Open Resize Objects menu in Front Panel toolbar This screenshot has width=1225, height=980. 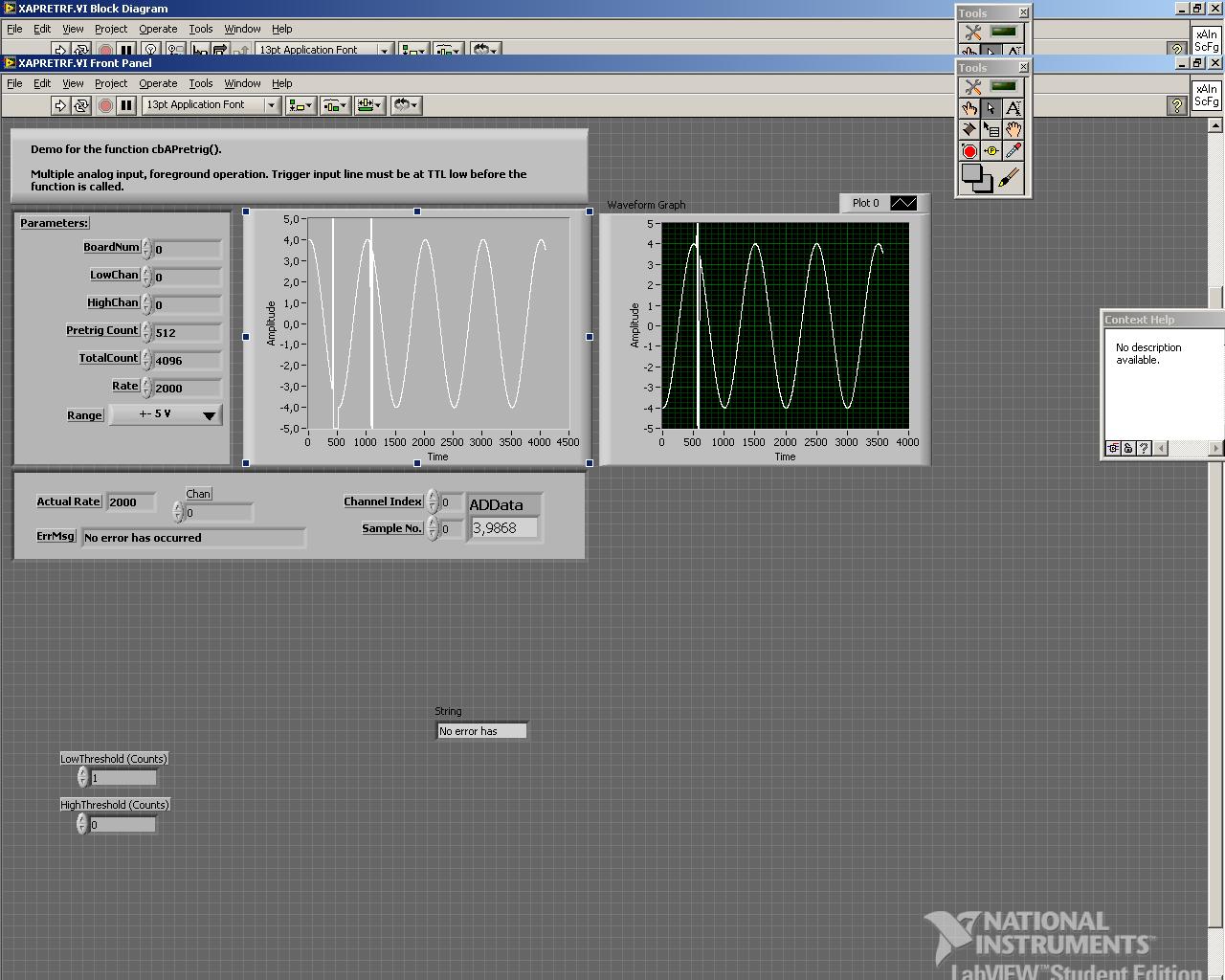[369, 105]
